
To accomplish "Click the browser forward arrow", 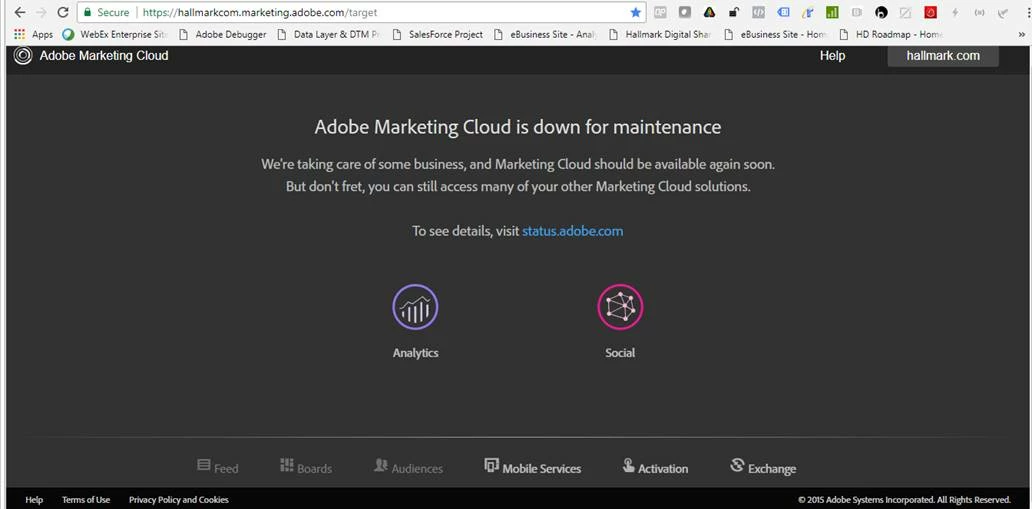I will click(x=41, y=12).
